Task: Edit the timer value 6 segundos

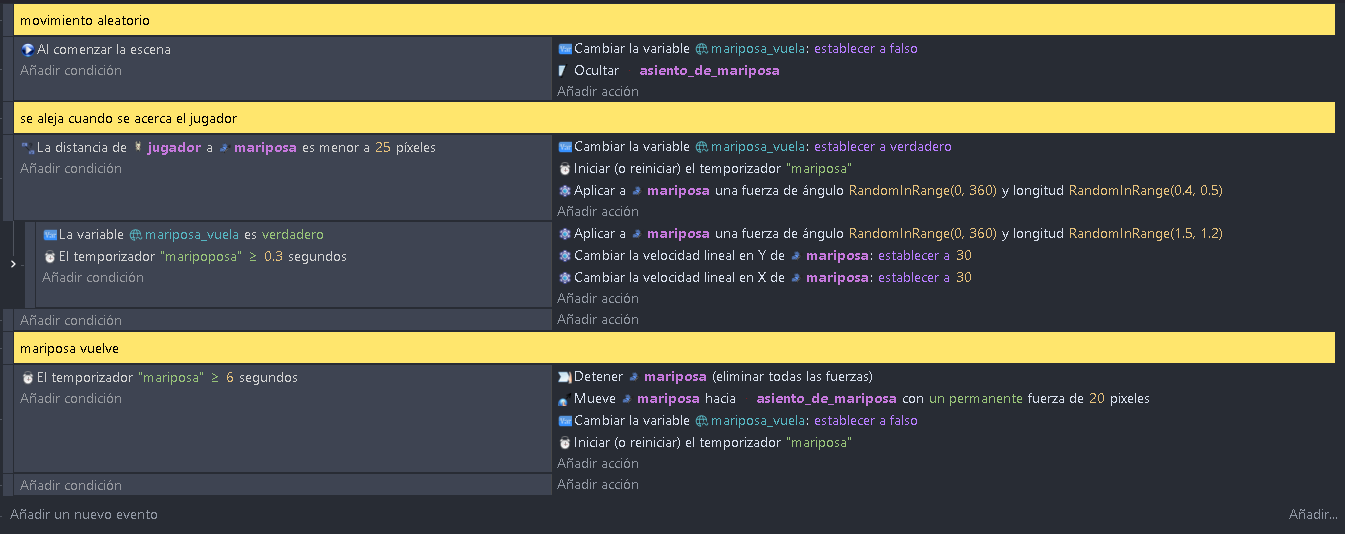Action: pos(230,377)
